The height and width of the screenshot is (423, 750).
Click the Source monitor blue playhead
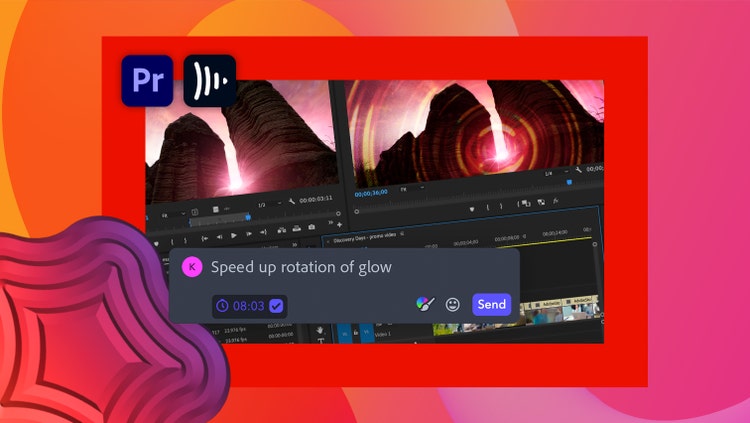click(x=248, y=217)
